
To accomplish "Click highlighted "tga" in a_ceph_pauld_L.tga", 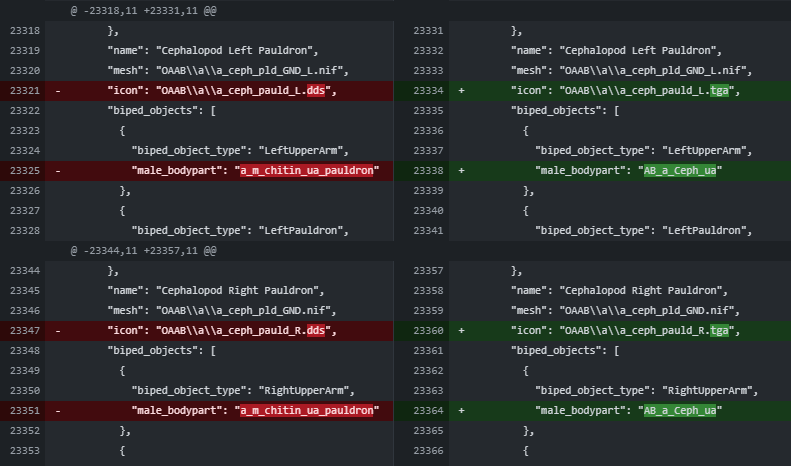I will tap(719, 91).
